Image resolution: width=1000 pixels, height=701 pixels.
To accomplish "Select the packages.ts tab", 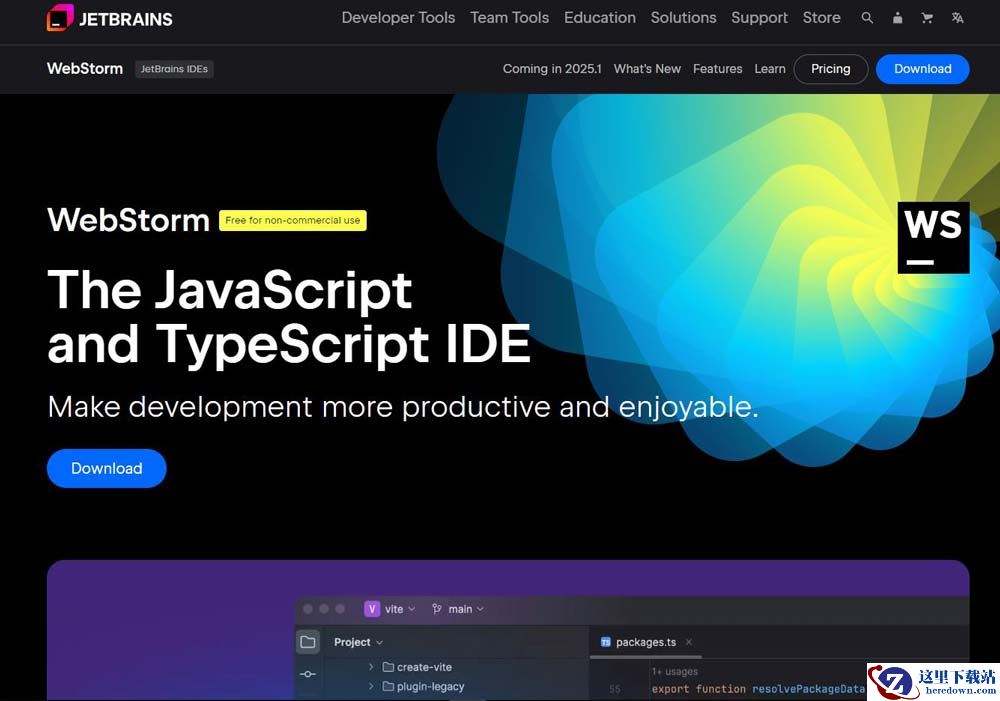I will click(646, 642).
